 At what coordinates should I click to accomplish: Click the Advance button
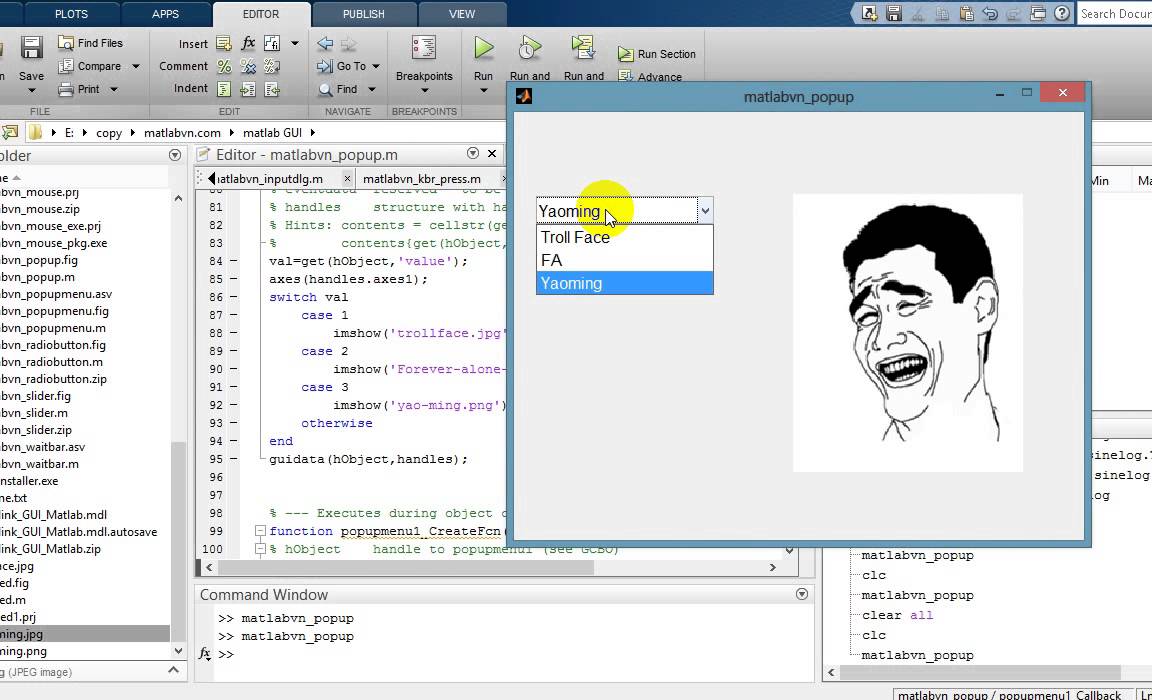(650, 76)
